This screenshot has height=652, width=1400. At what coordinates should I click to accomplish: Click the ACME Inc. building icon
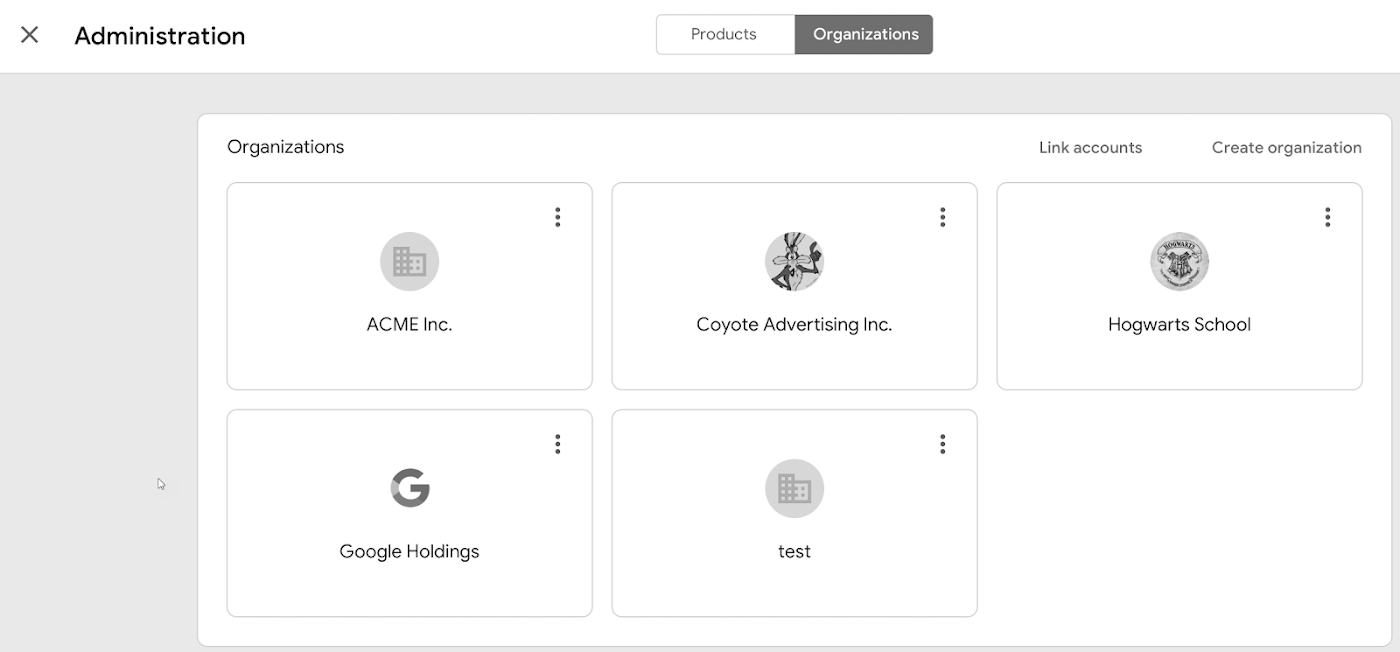(409, 262)
